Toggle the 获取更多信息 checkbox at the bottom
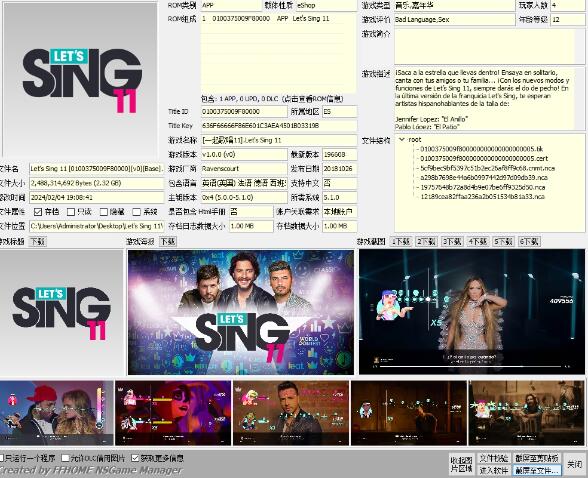The width and height of the screenshot is (588, 478). pyautogui.click(x=135, y=458)
